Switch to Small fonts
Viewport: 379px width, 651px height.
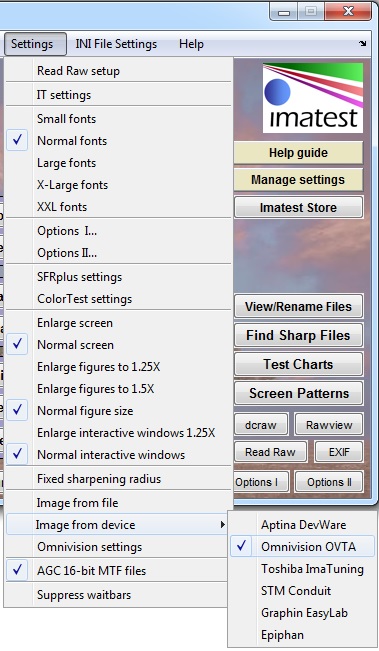[118, 119]
